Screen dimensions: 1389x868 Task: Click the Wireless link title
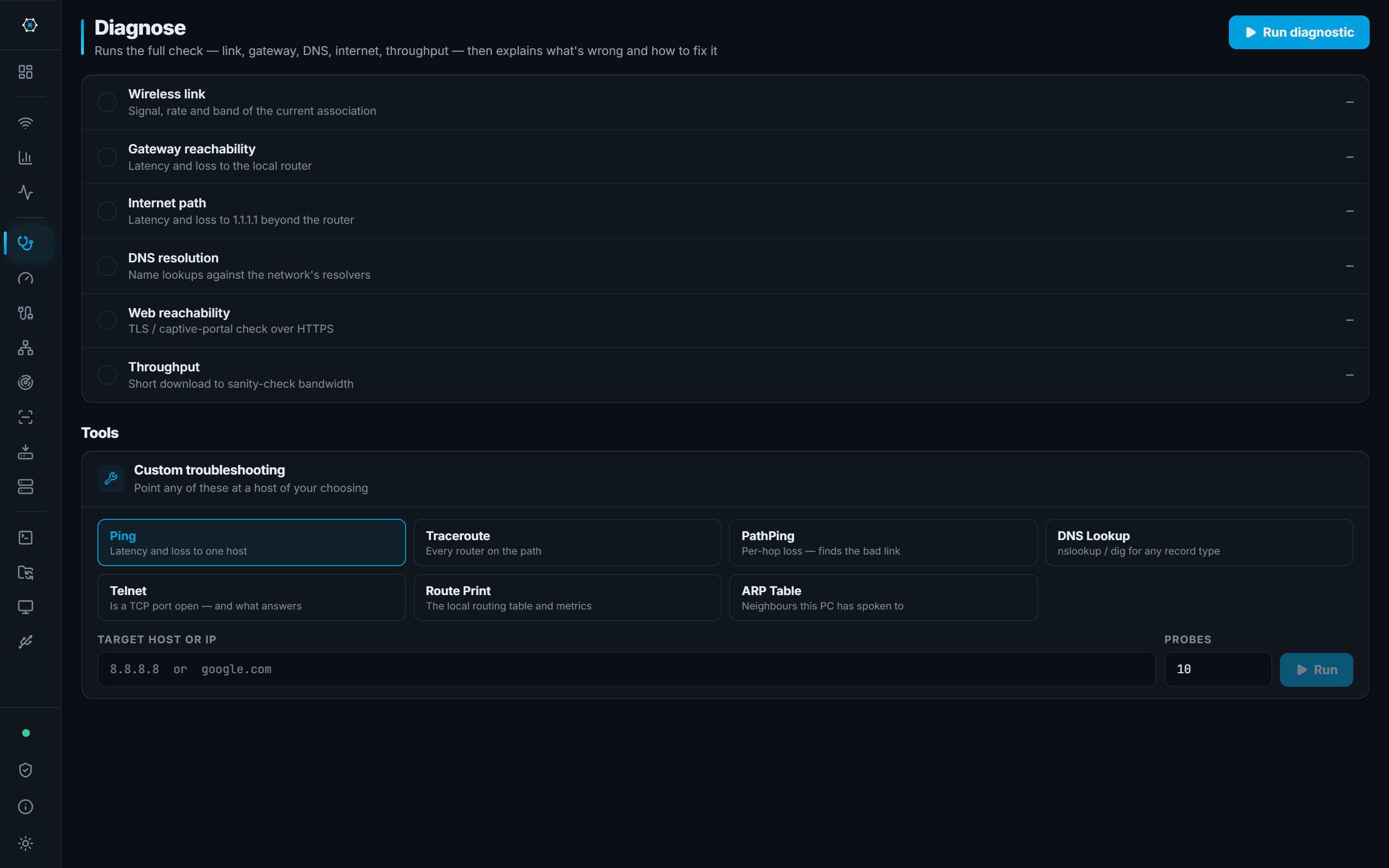(166, 94)
